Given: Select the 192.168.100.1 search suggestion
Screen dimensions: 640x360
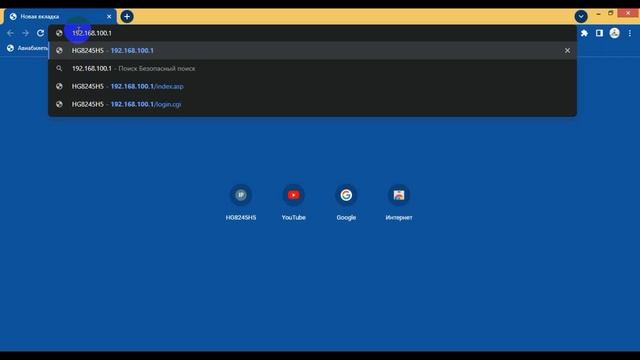Looking at the screenshot, I should pos(312,69).
